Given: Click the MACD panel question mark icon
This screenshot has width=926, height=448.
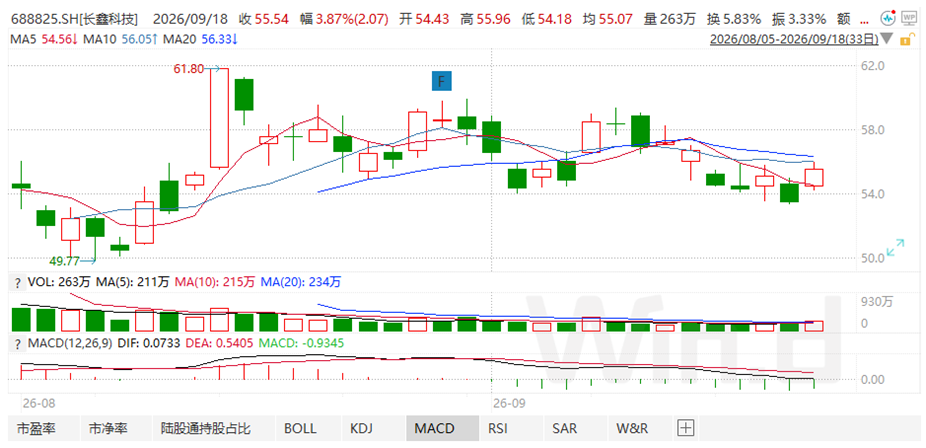Looking at the screenshot, I should pos(17,343).
